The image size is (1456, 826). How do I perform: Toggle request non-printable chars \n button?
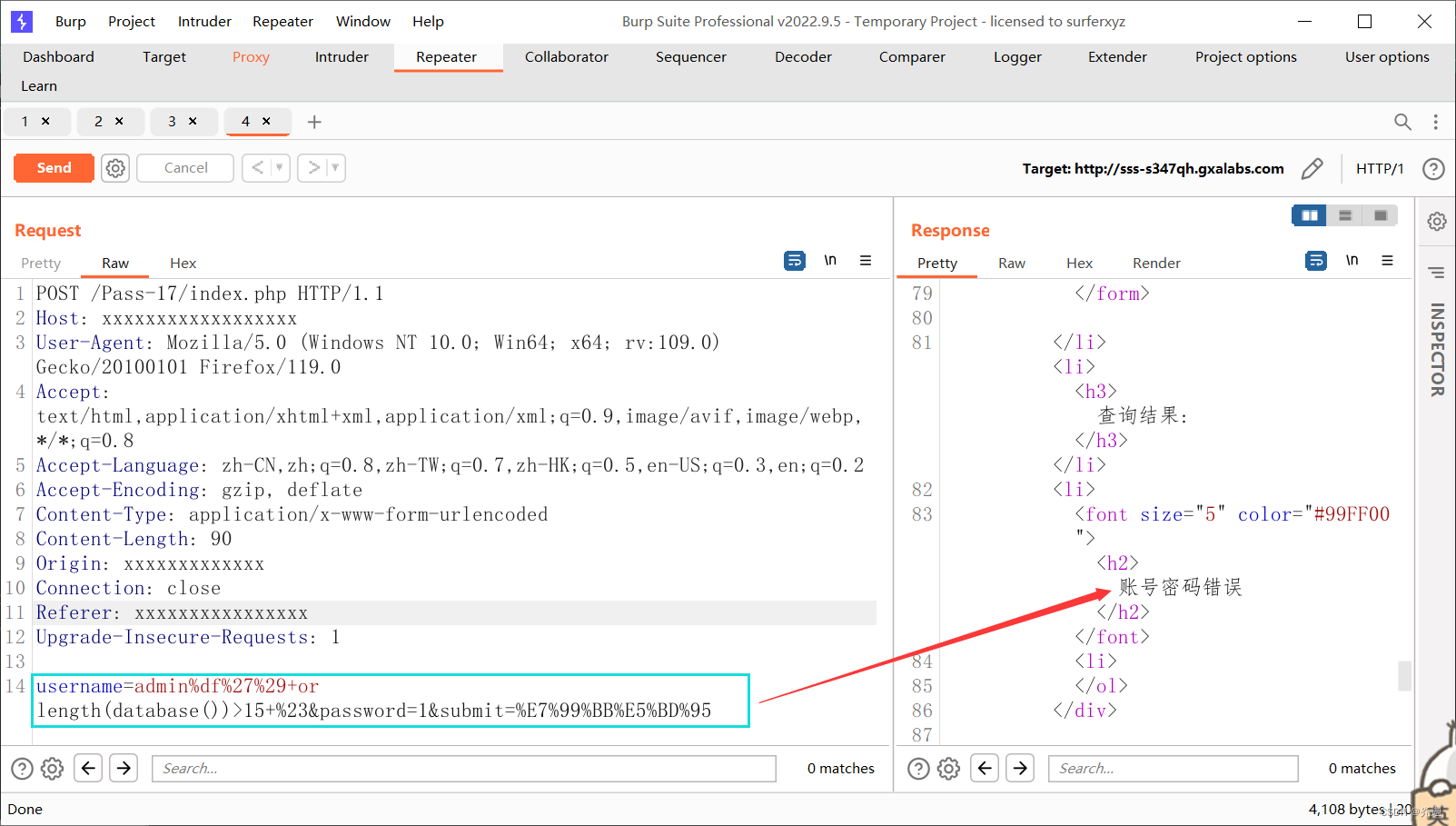click(x=830, y=261)
